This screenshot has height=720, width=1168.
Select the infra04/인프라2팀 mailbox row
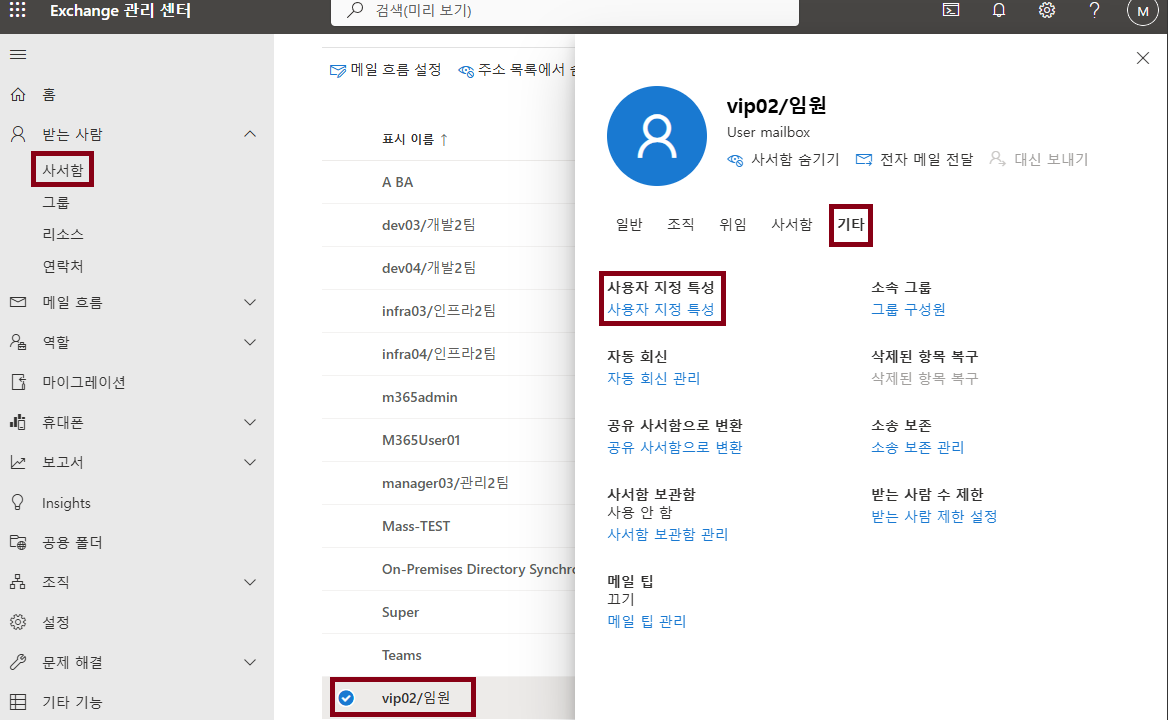pos(448,354)
